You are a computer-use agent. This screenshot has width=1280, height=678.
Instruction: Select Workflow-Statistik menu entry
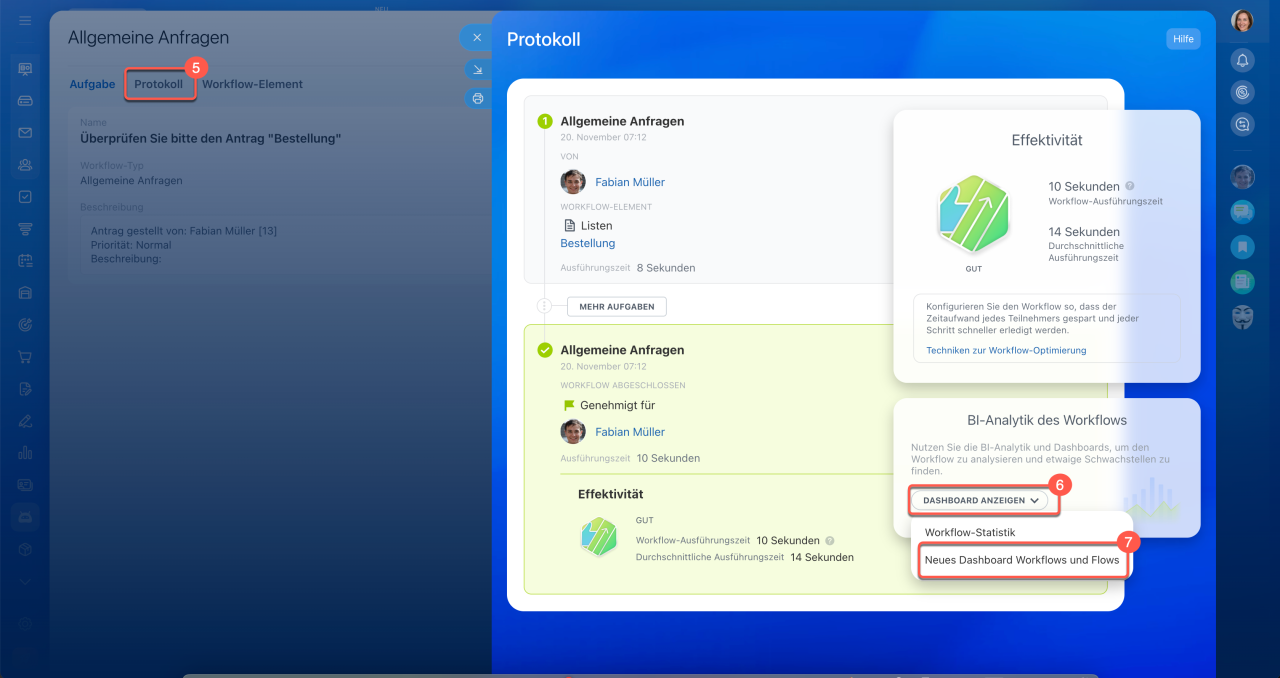[970, 532]
